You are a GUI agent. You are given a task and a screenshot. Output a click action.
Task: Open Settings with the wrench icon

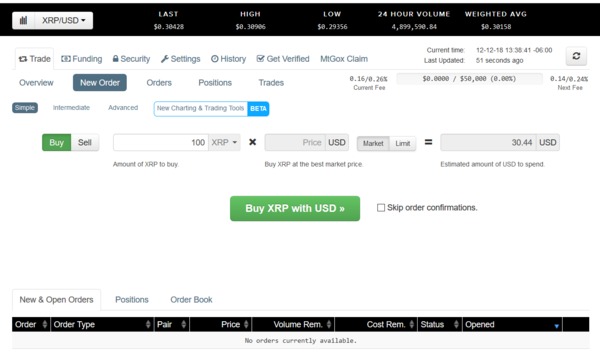pos(181,59)
